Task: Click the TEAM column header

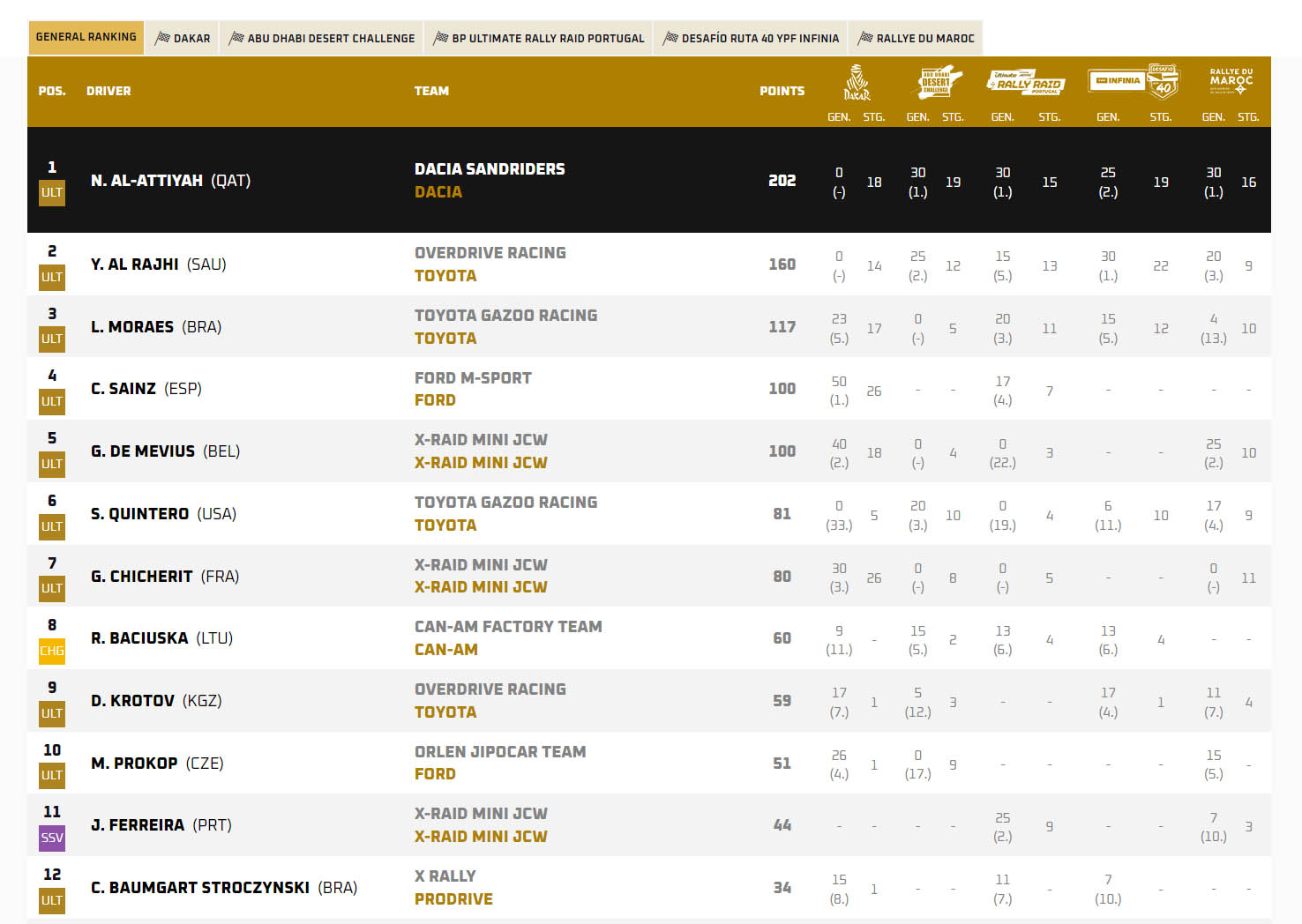Action: click(x=431, y=91)
